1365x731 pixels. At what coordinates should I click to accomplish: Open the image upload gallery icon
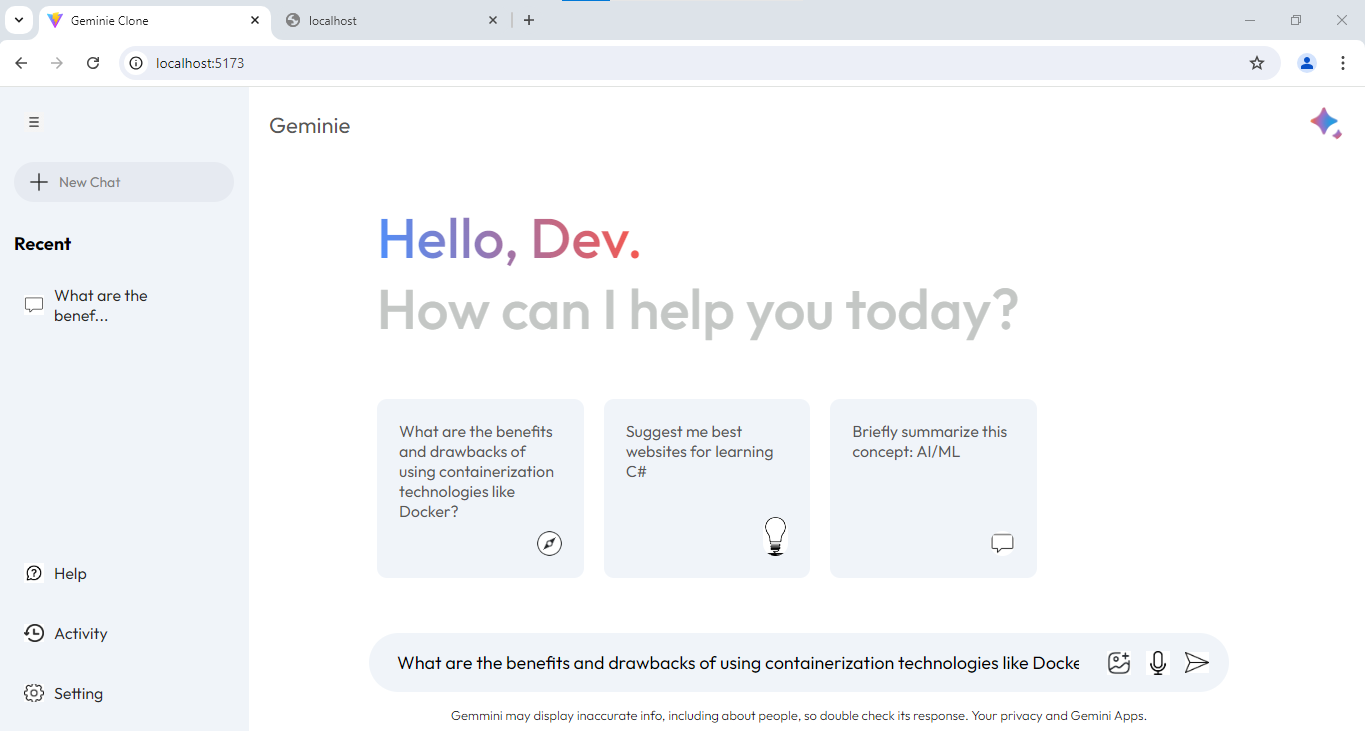tap(1118, 662)
